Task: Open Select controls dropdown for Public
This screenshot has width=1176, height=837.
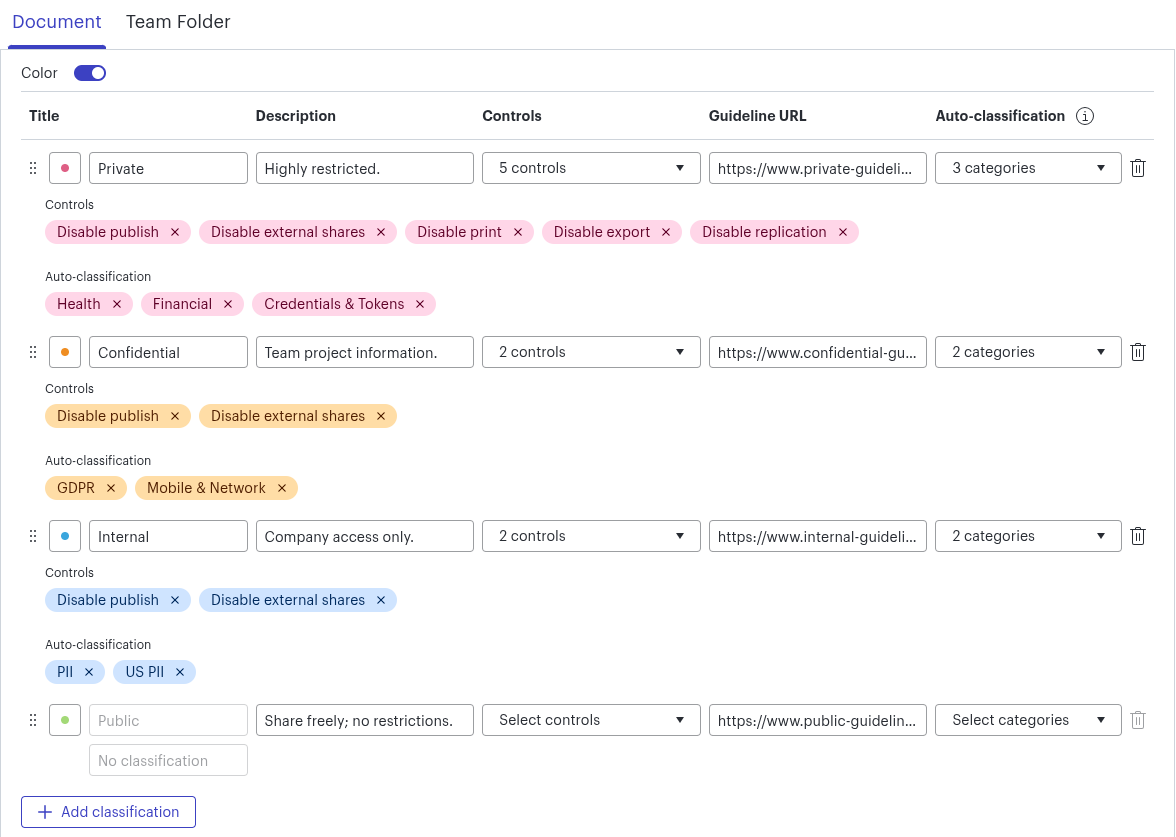Action: pyautogui.click(x=591, y=720)
